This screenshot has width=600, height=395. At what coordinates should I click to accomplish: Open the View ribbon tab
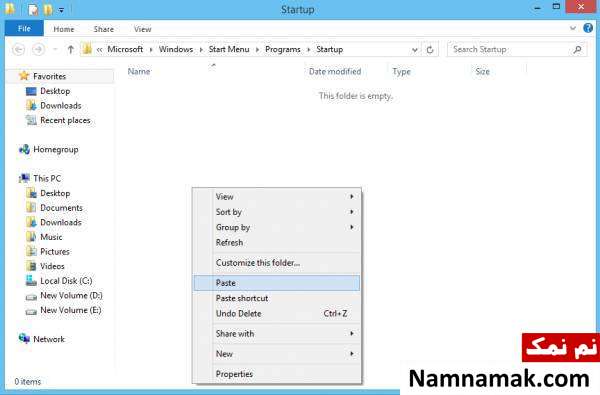click(x=142, y=29)
